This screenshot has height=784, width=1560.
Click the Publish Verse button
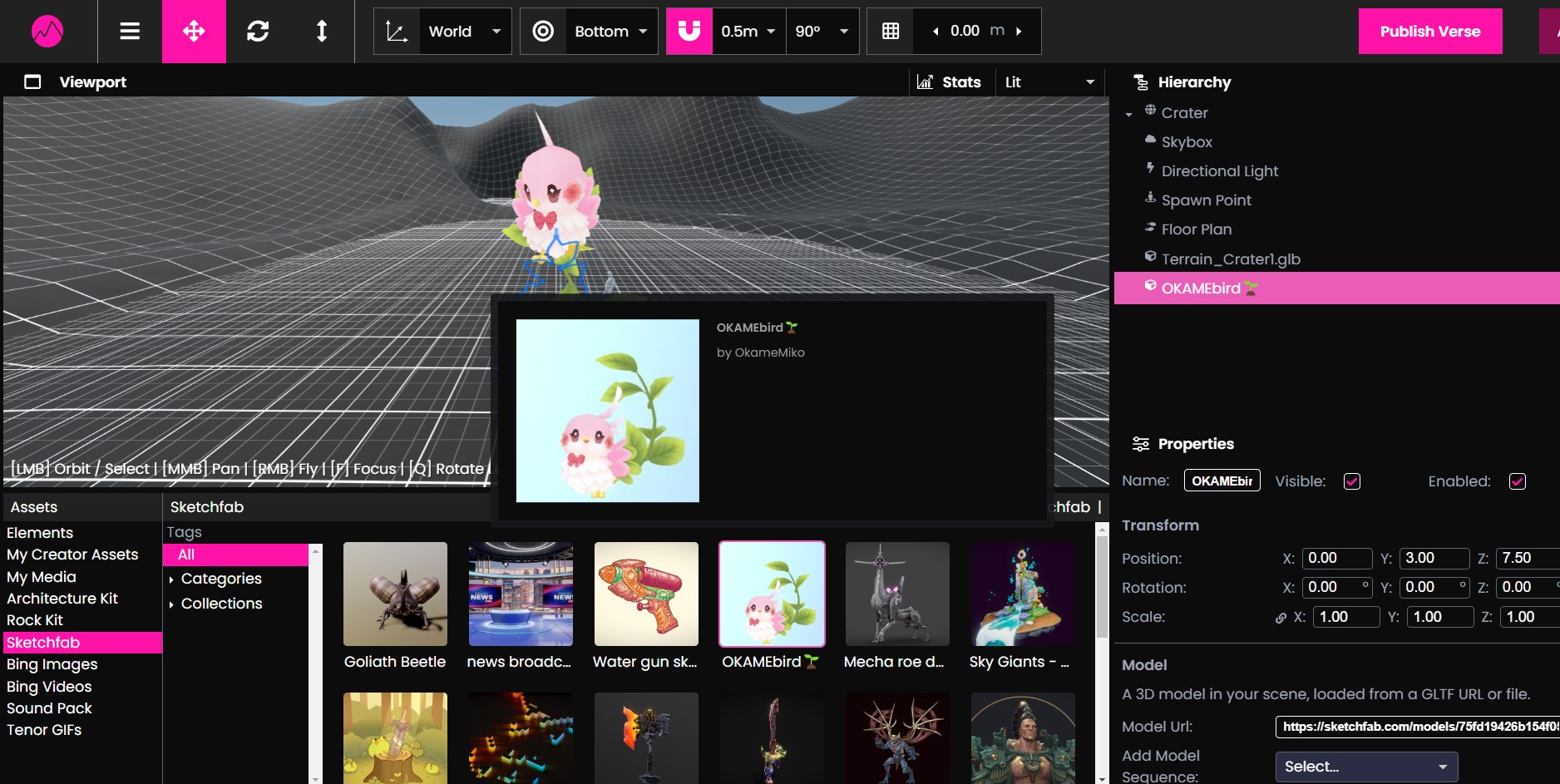click(1430, 32)
